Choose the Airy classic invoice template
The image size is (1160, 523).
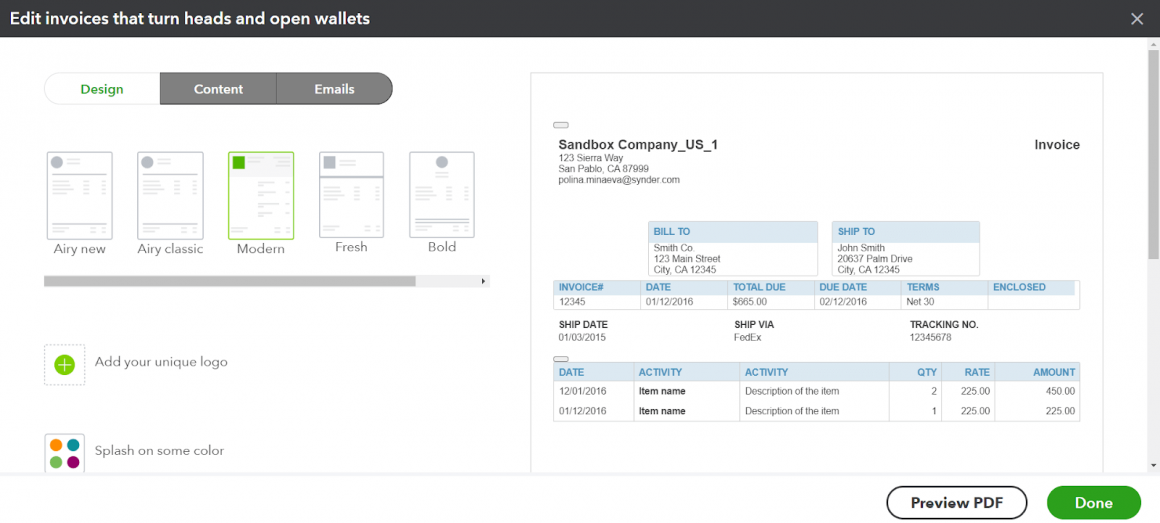tap(170, 194)
